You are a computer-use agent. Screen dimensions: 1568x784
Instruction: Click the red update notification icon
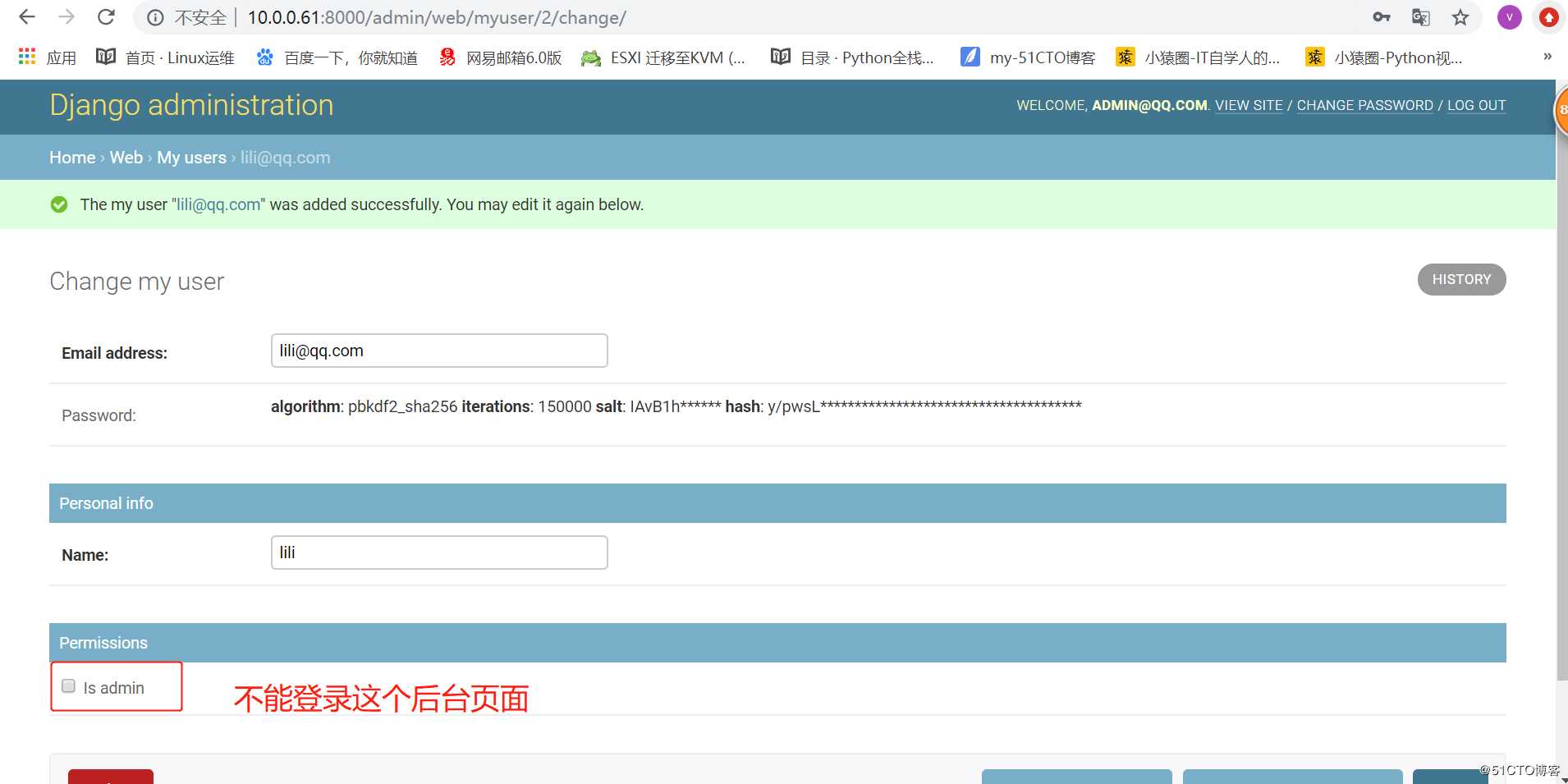(1548, 17)
